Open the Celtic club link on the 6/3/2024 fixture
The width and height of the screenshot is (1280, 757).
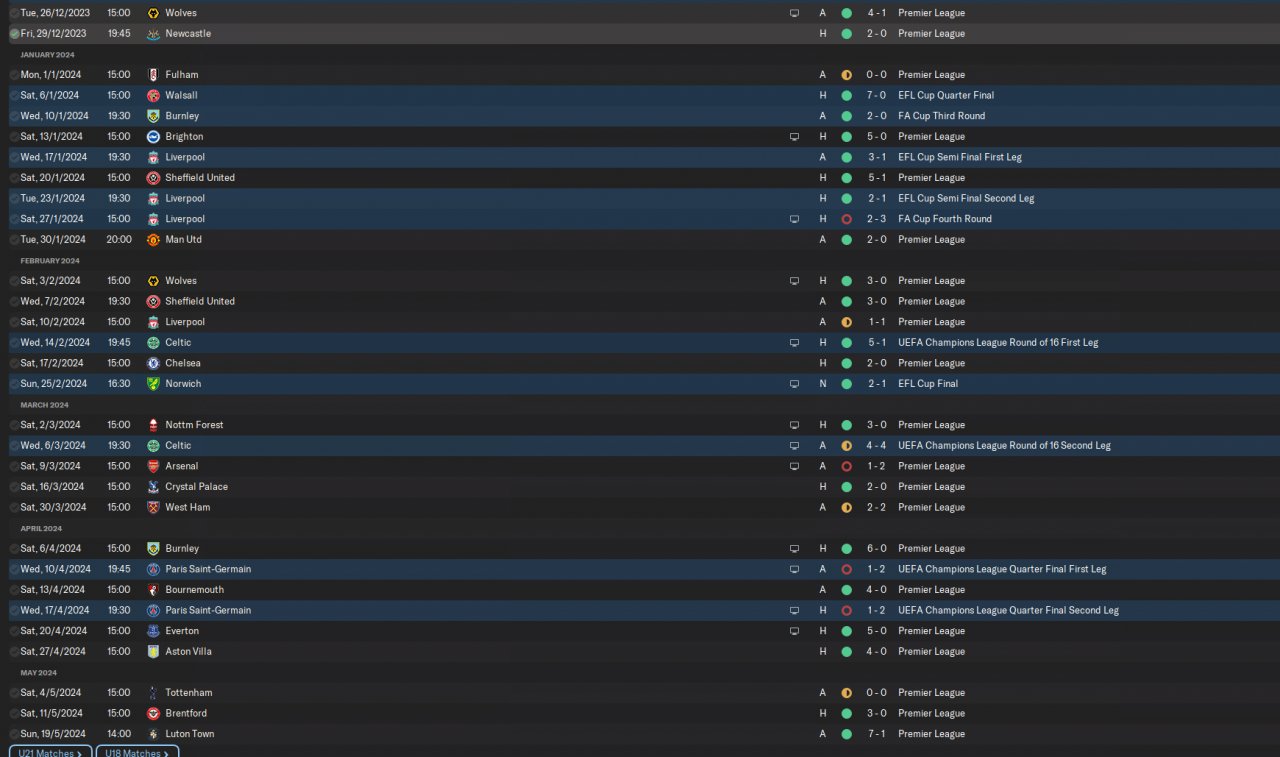click(178, 446)
